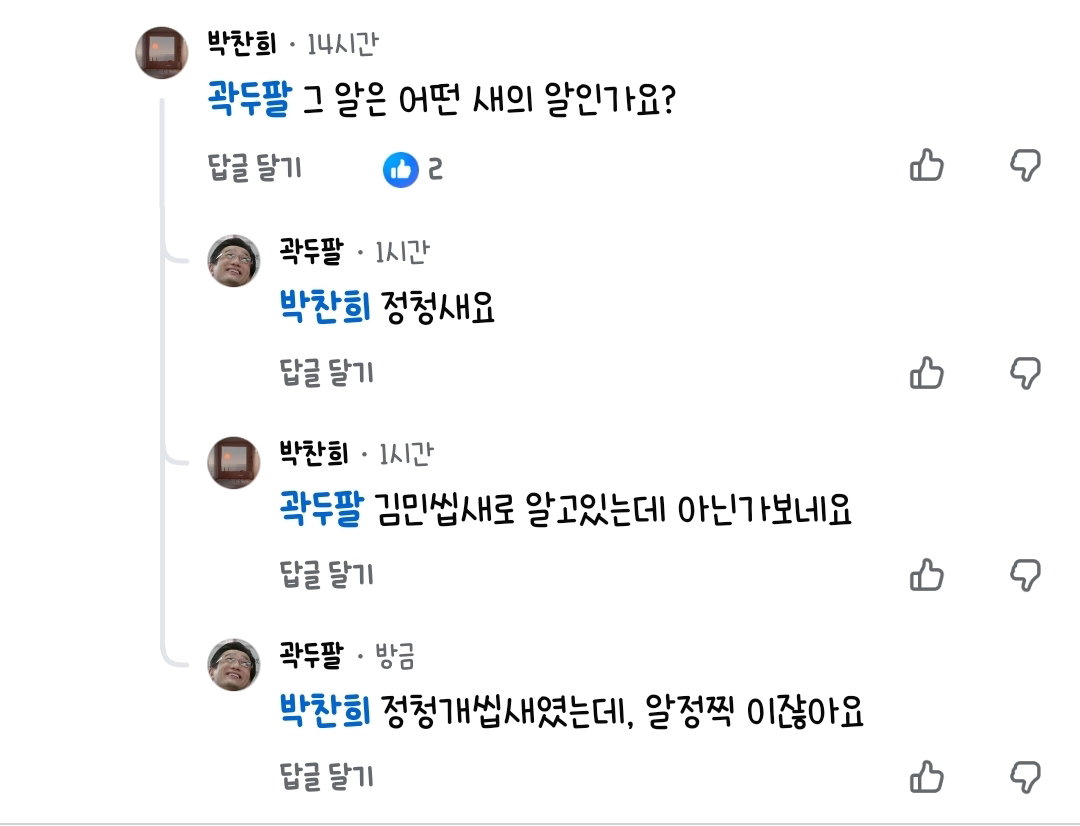The image size is (1080, 826).
Task: Open 곽두팔's avatar on the 정청새요 reply
Action: 234,260
